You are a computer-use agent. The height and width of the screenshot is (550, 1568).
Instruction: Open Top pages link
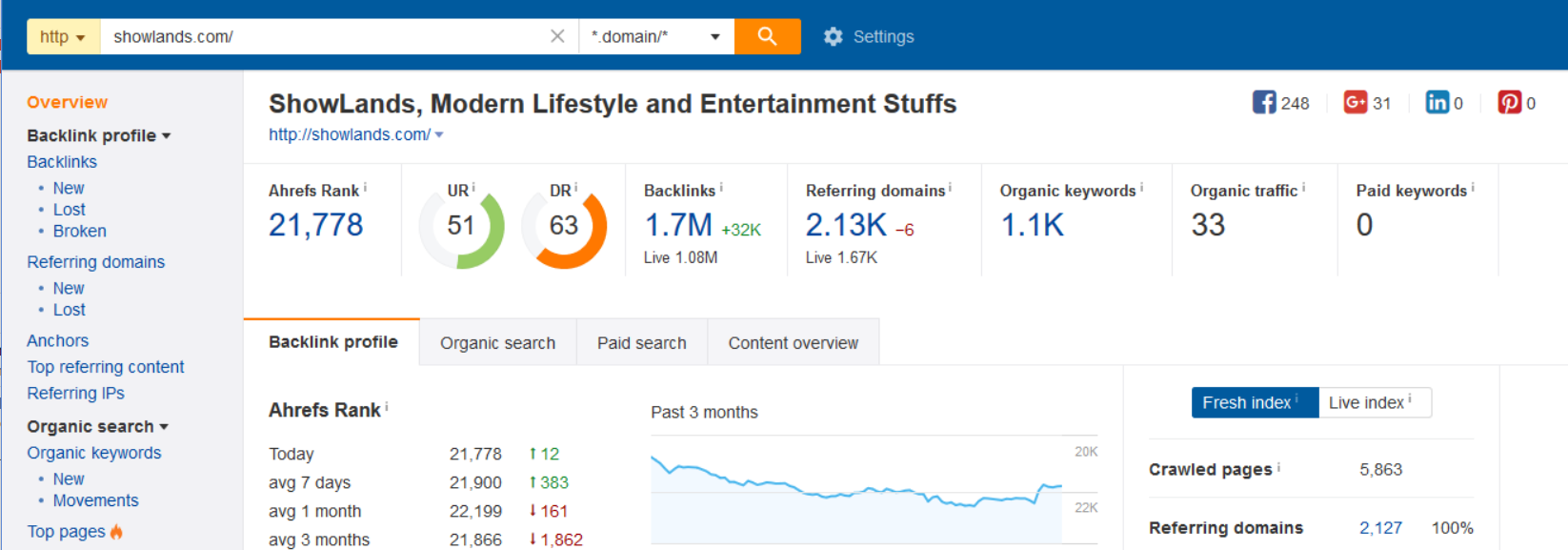pos(67,532)
